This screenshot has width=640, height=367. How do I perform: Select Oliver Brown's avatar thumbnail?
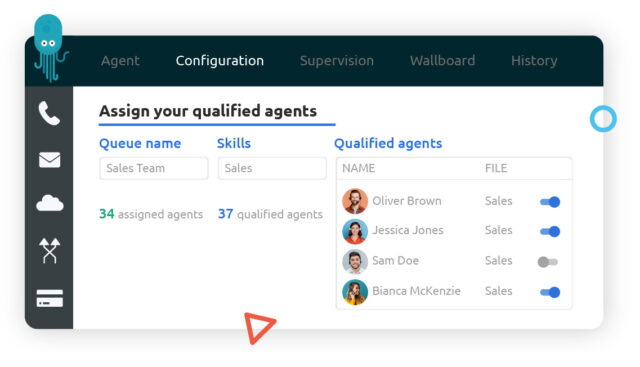click(x=355, y=201)
